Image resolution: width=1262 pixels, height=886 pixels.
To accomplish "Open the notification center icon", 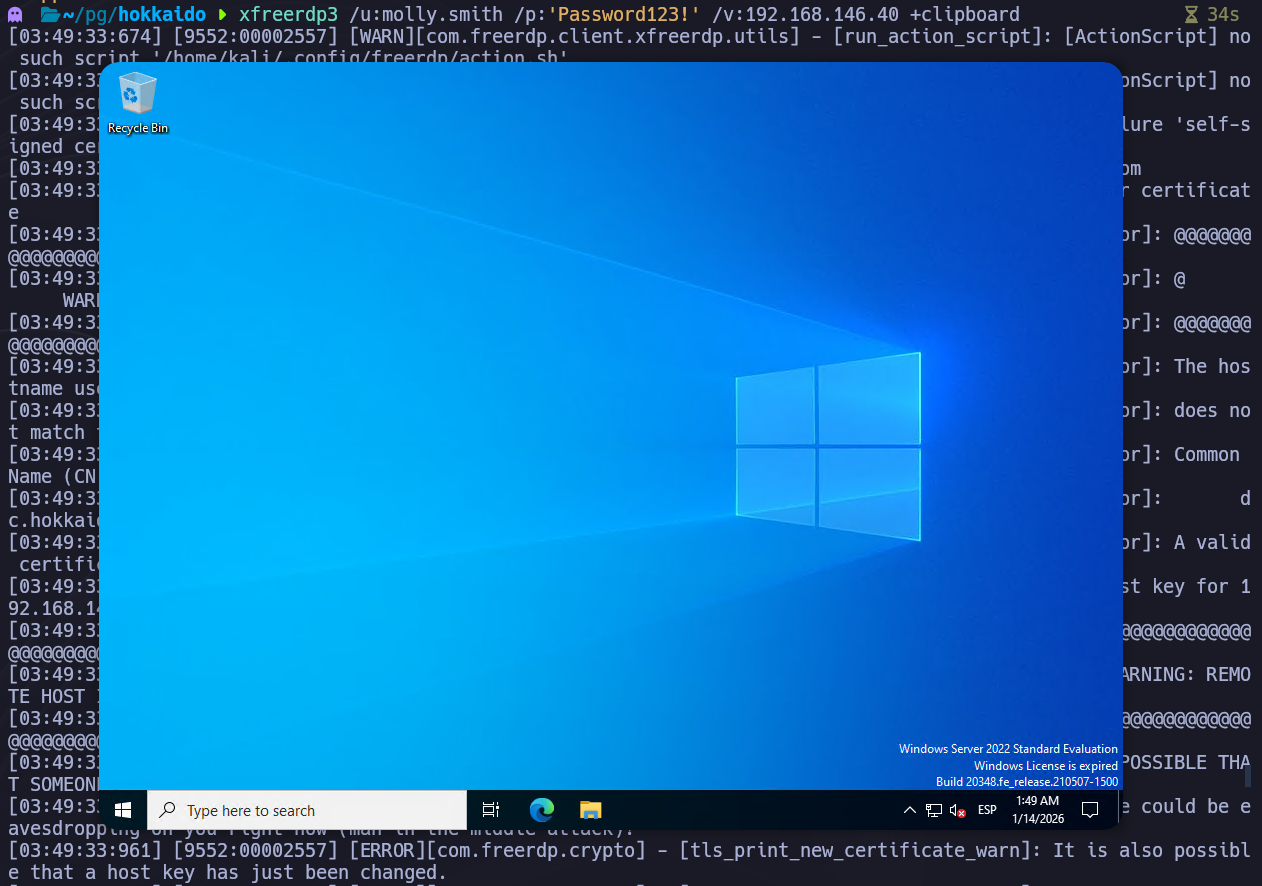I will pyautogui.click(x=1091, y=810).
